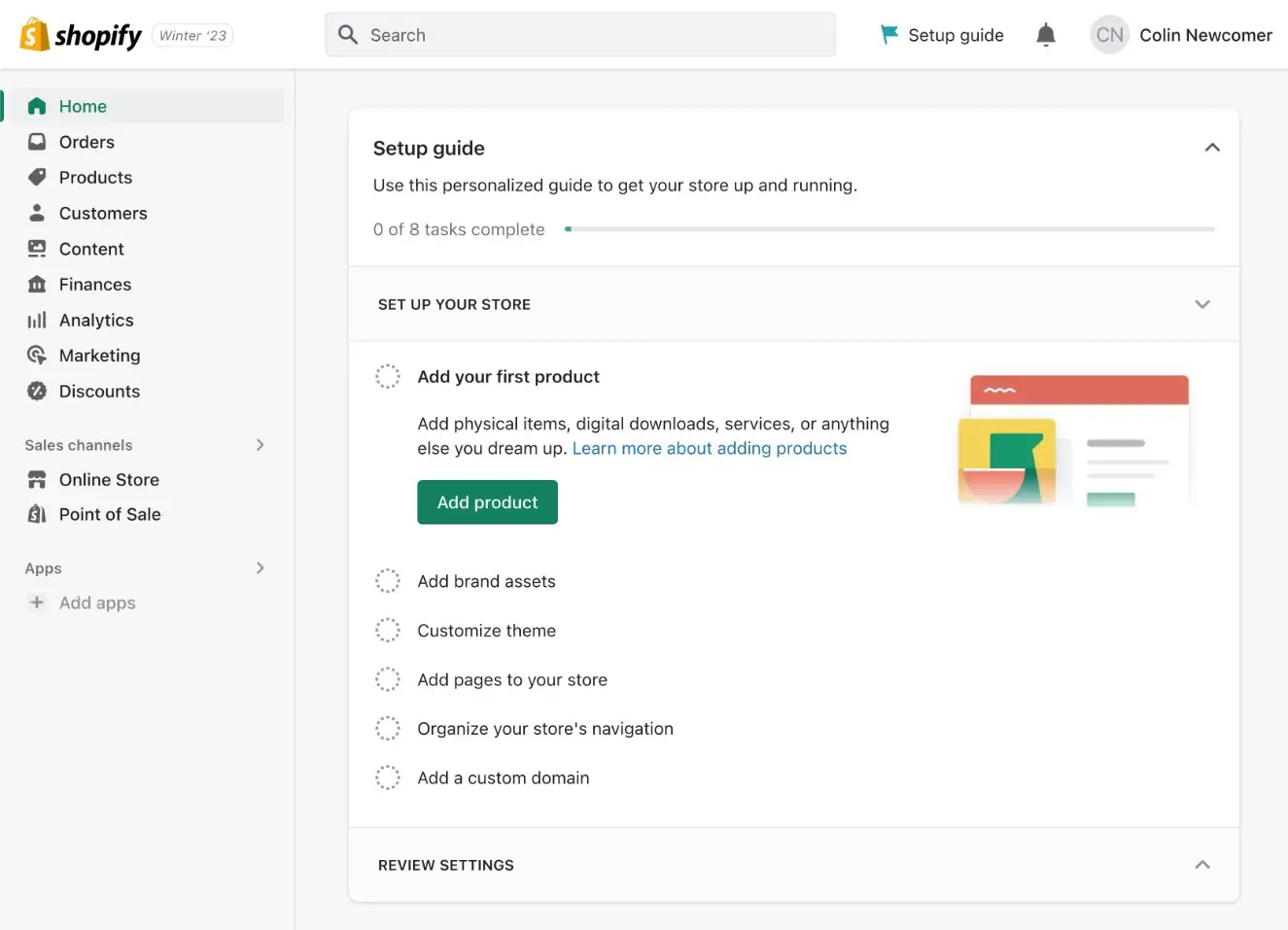Viewport: 1288px width, 930px height.
Task: Click the Discounts percent badge icon
Action: pos(37,391)
